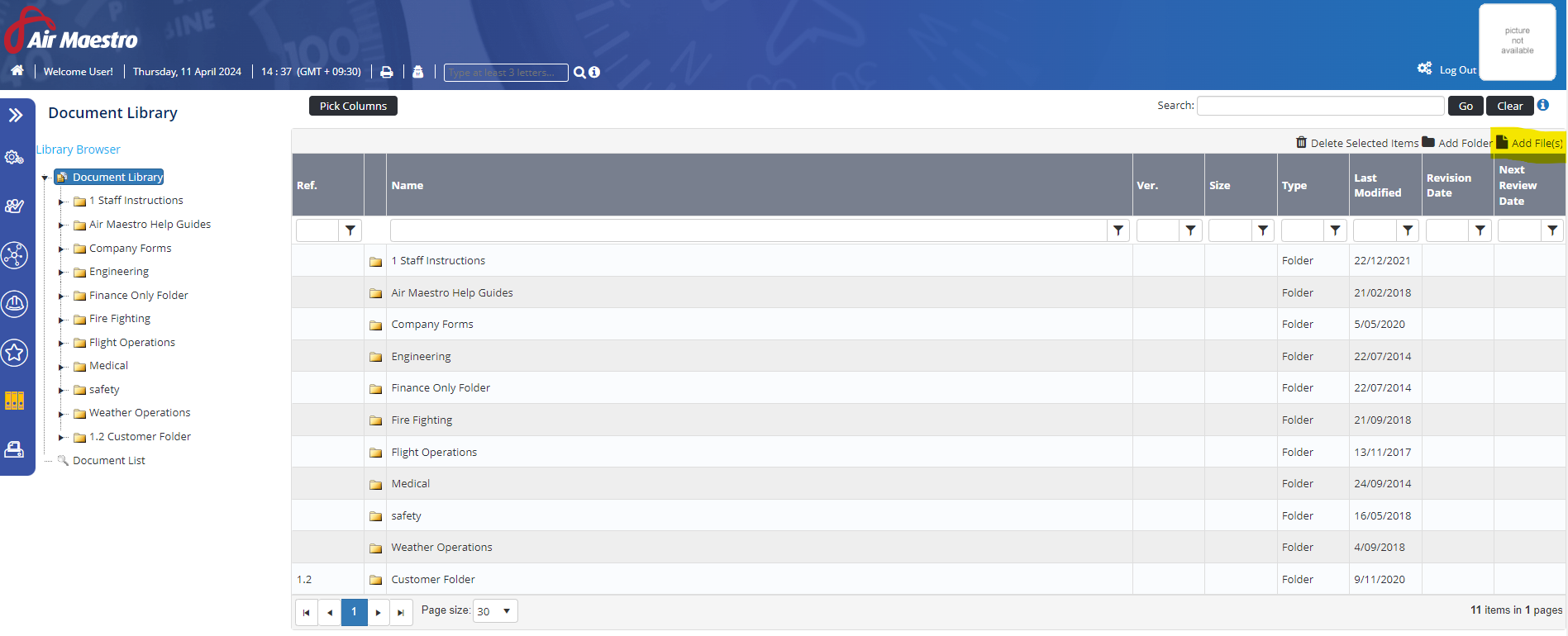
Task: Expand the Engineering folder in tree
Action: click(x=61, y=273)
